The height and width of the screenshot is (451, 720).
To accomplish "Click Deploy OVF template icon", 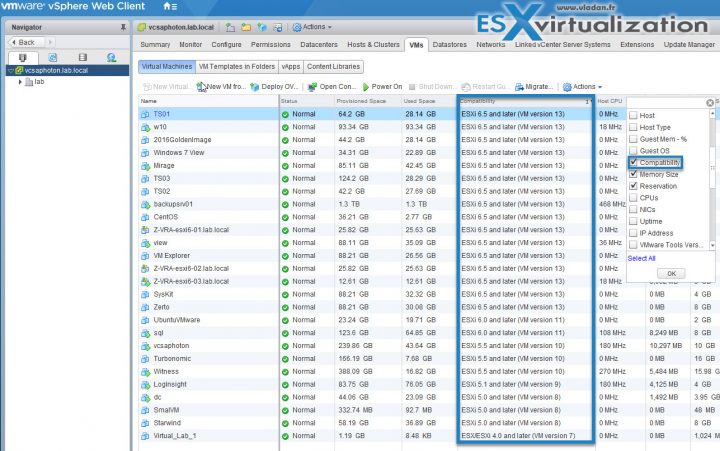I will tap(255, 86).
